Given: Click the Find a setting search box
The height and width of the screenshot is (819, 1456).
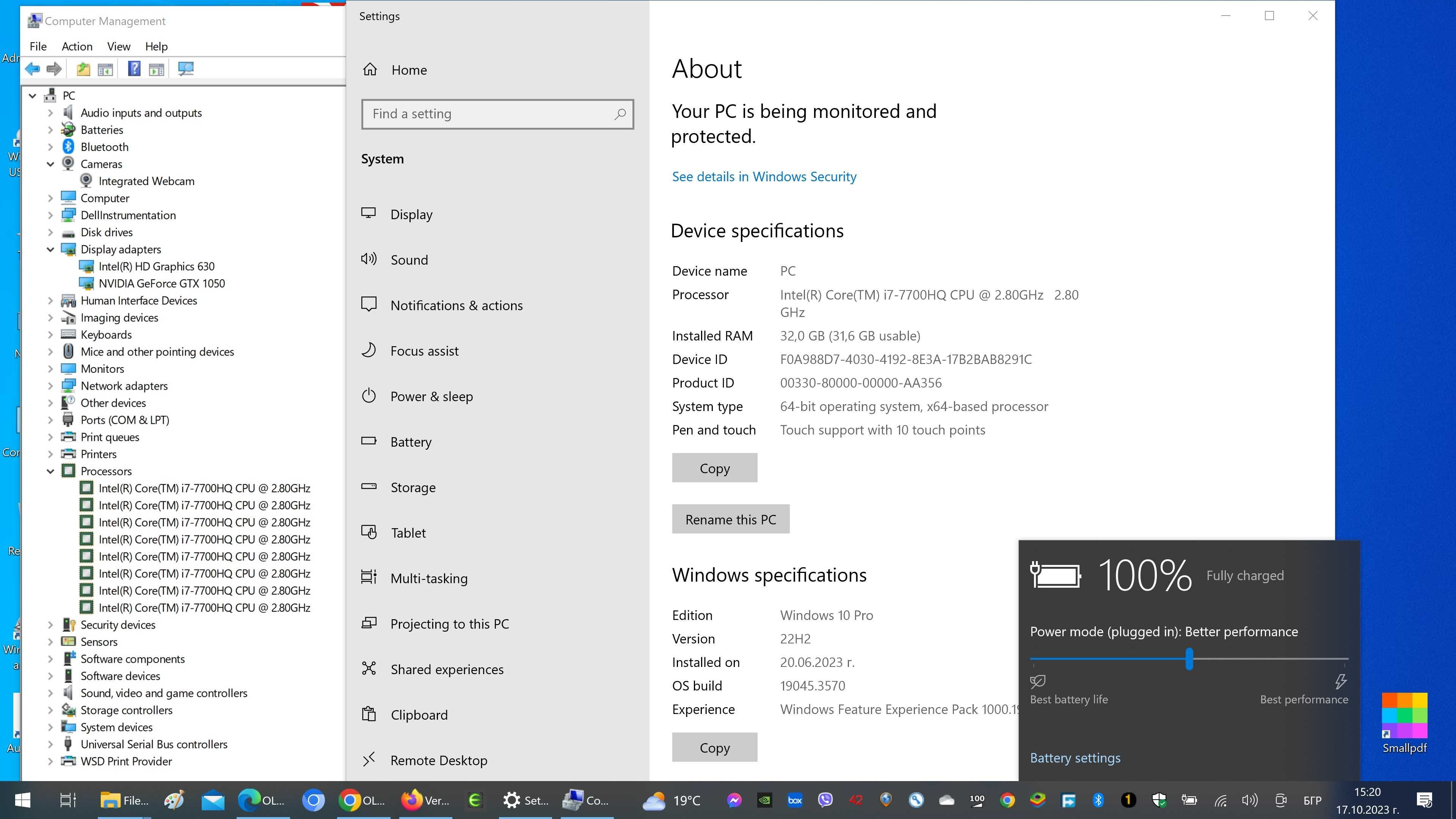Looking at the screenshot, I should pos(497,114).
